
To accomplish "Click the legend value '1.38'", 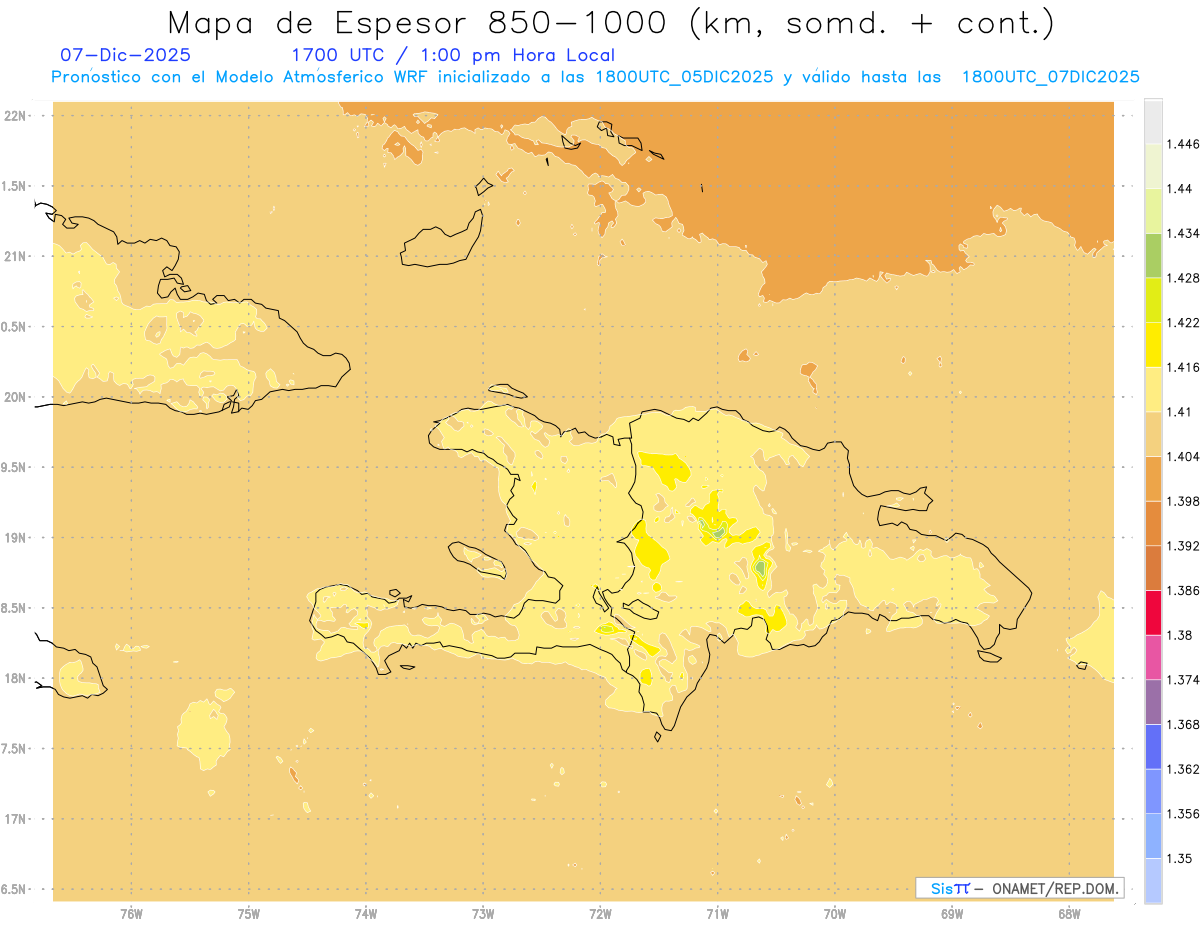I will coord(1180,635).
